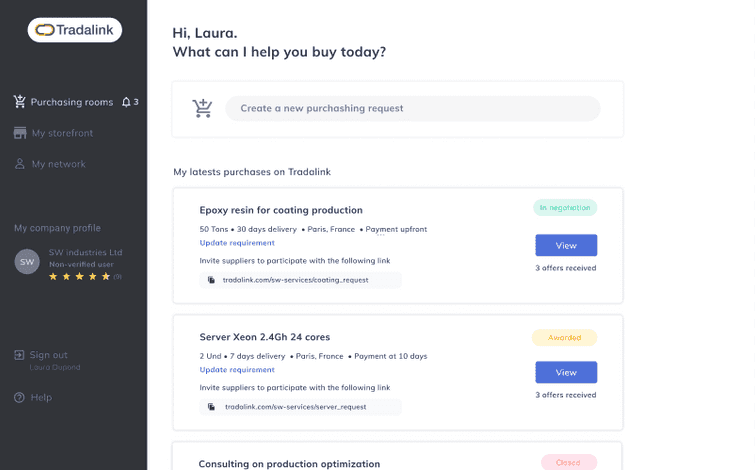Click the add-to-cart icon beside request field
The width and height of the screenshot is (755, 470).
(x=203, y=108)
